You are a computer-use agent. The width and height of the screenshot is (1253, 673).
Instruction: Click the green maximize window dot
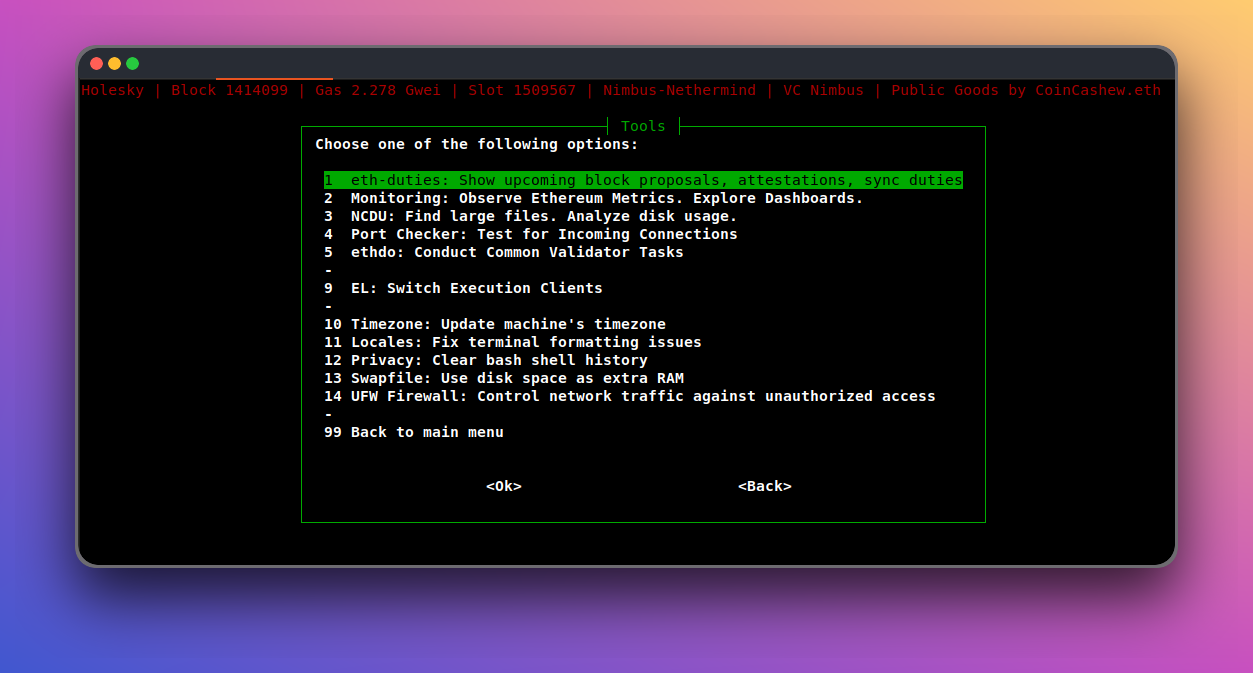[x=133, y=63]
